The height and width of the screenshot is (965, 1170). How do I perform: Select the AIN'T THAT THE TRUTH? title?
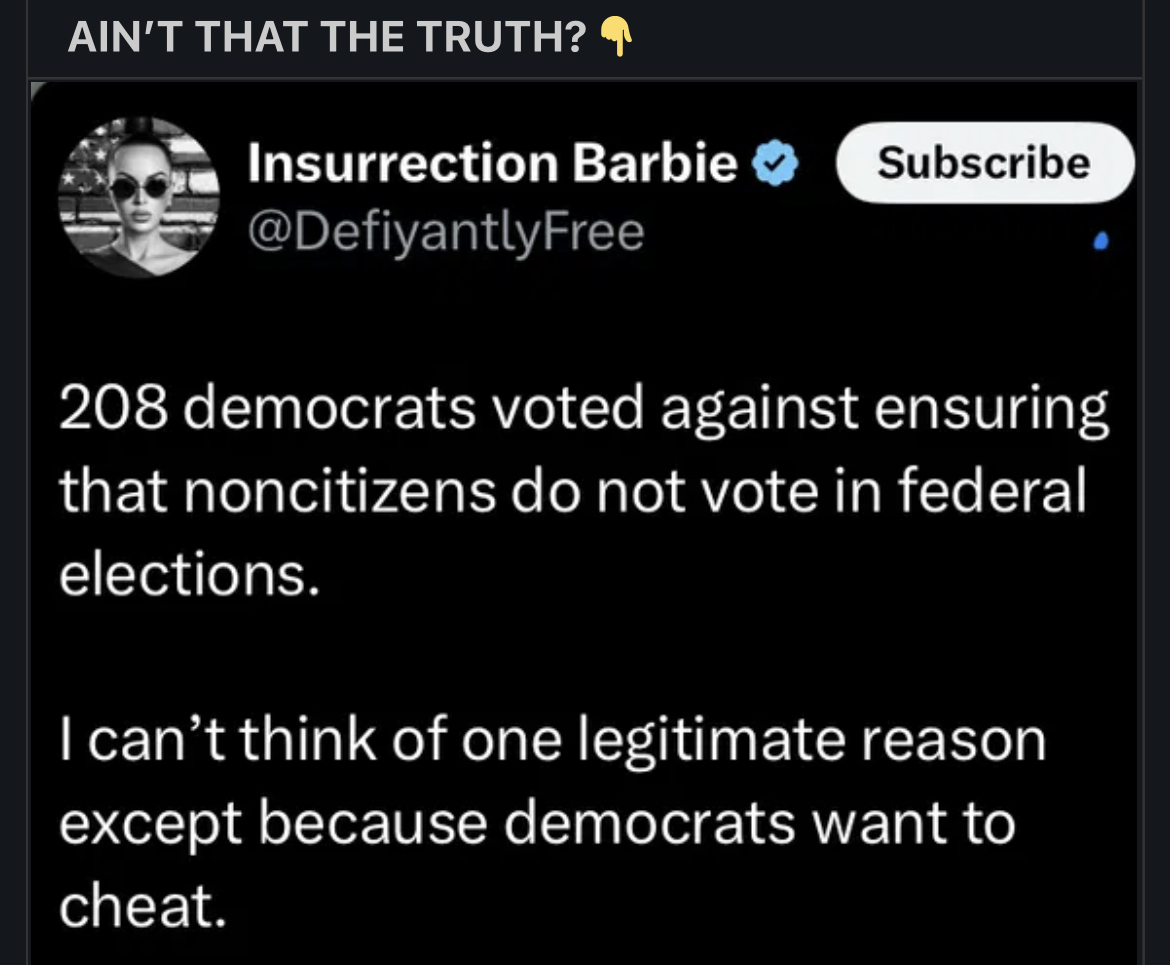click(x=327, y=39)
